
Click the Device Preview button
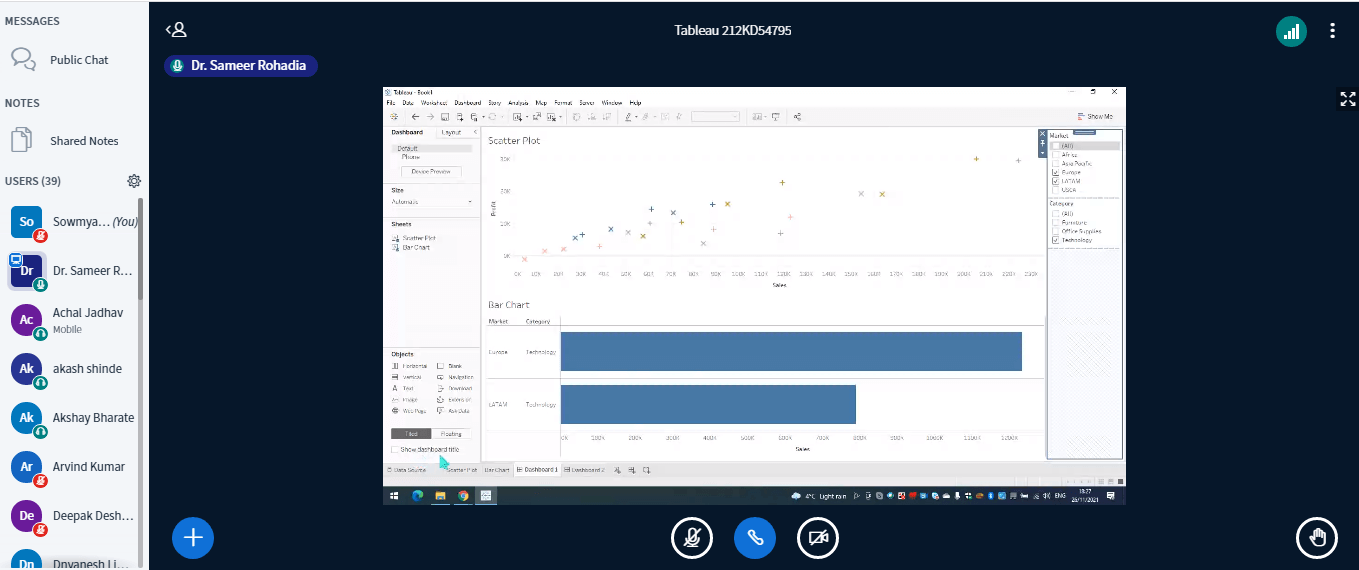pos(431,172)
